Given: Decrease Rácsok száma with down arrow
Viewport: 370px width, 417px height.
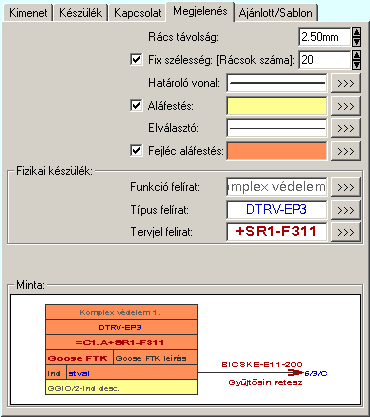Looking at the screenshot, I should pyautogui.click(x=356, y=64).
